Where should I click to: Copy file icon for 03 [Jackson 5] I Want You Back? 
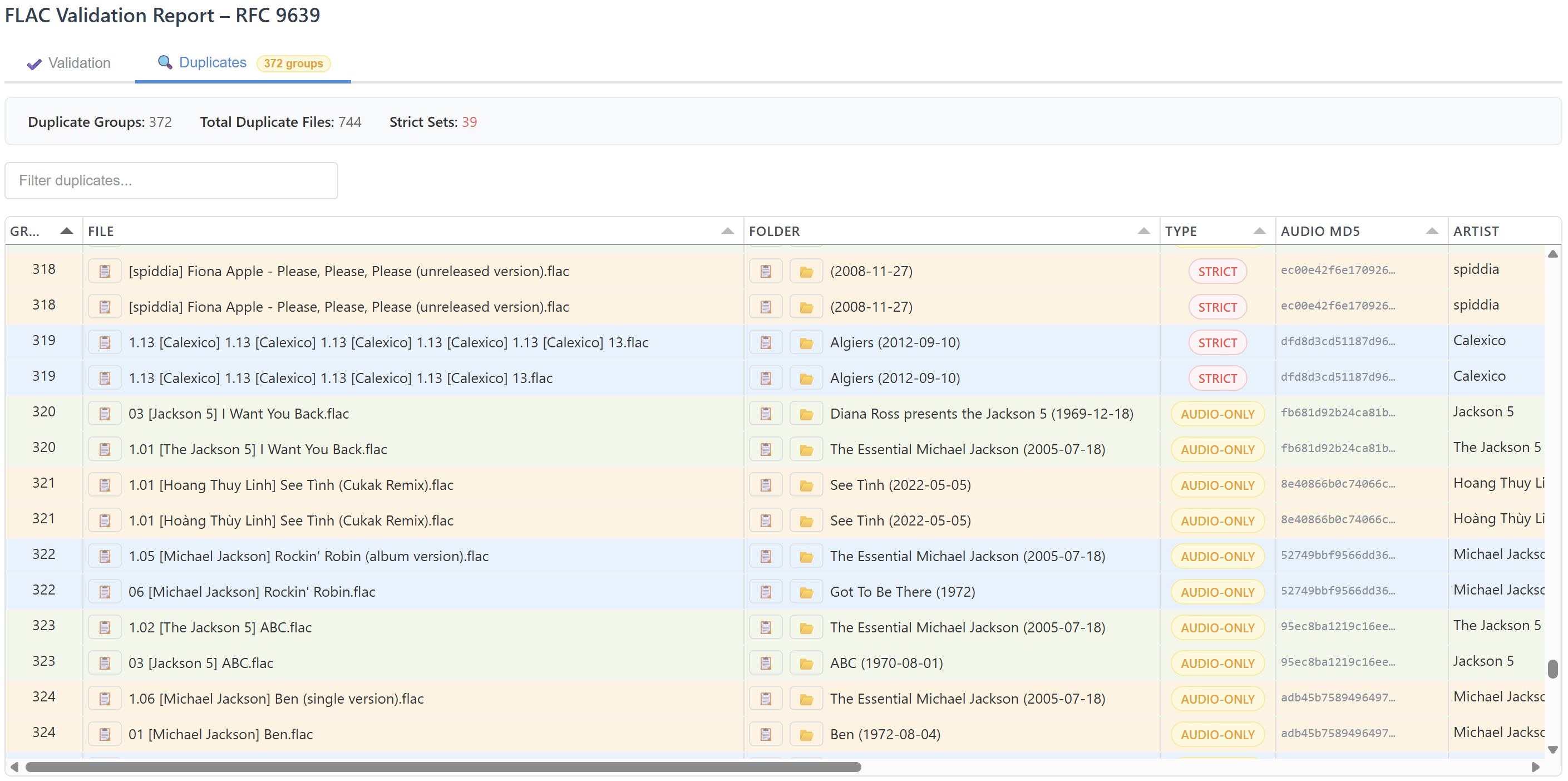tap(105, 414)
